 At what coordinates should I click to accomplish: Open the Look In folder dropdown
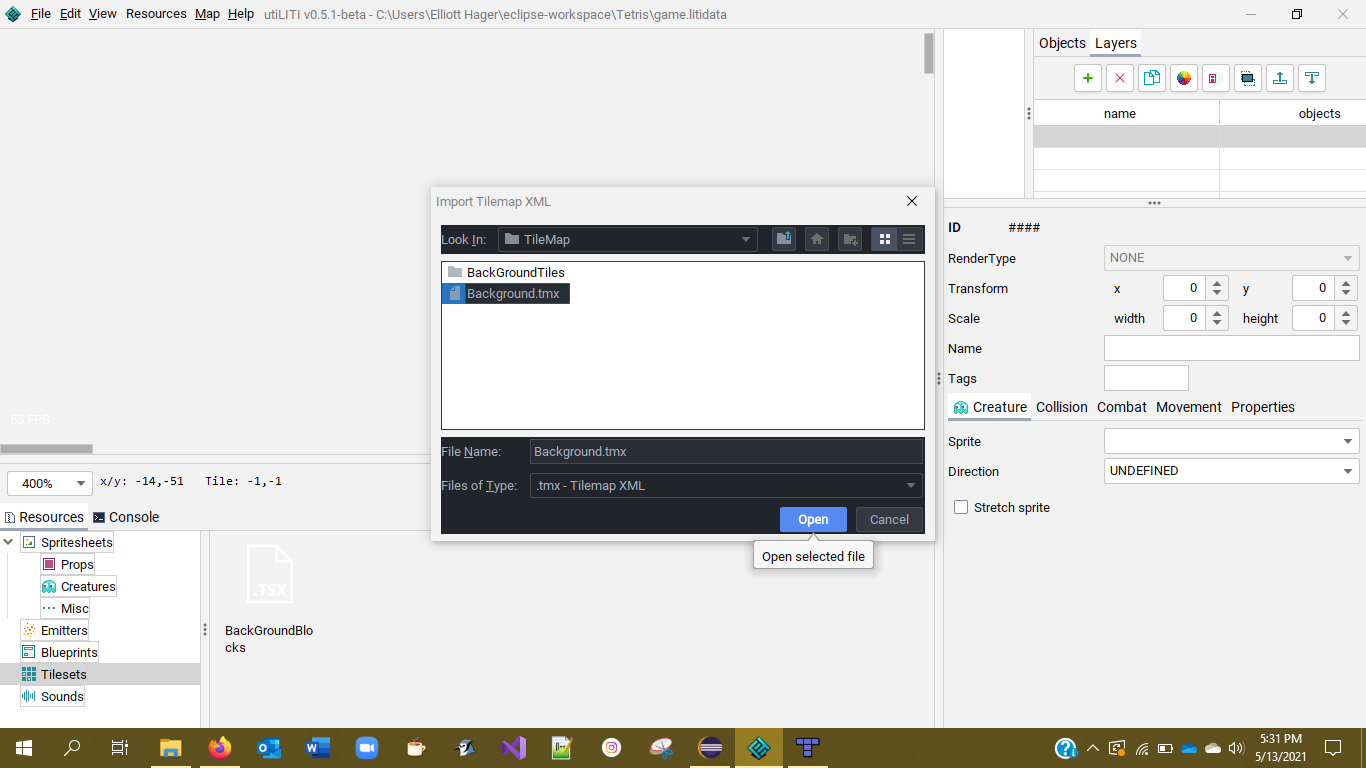(745, 239)
